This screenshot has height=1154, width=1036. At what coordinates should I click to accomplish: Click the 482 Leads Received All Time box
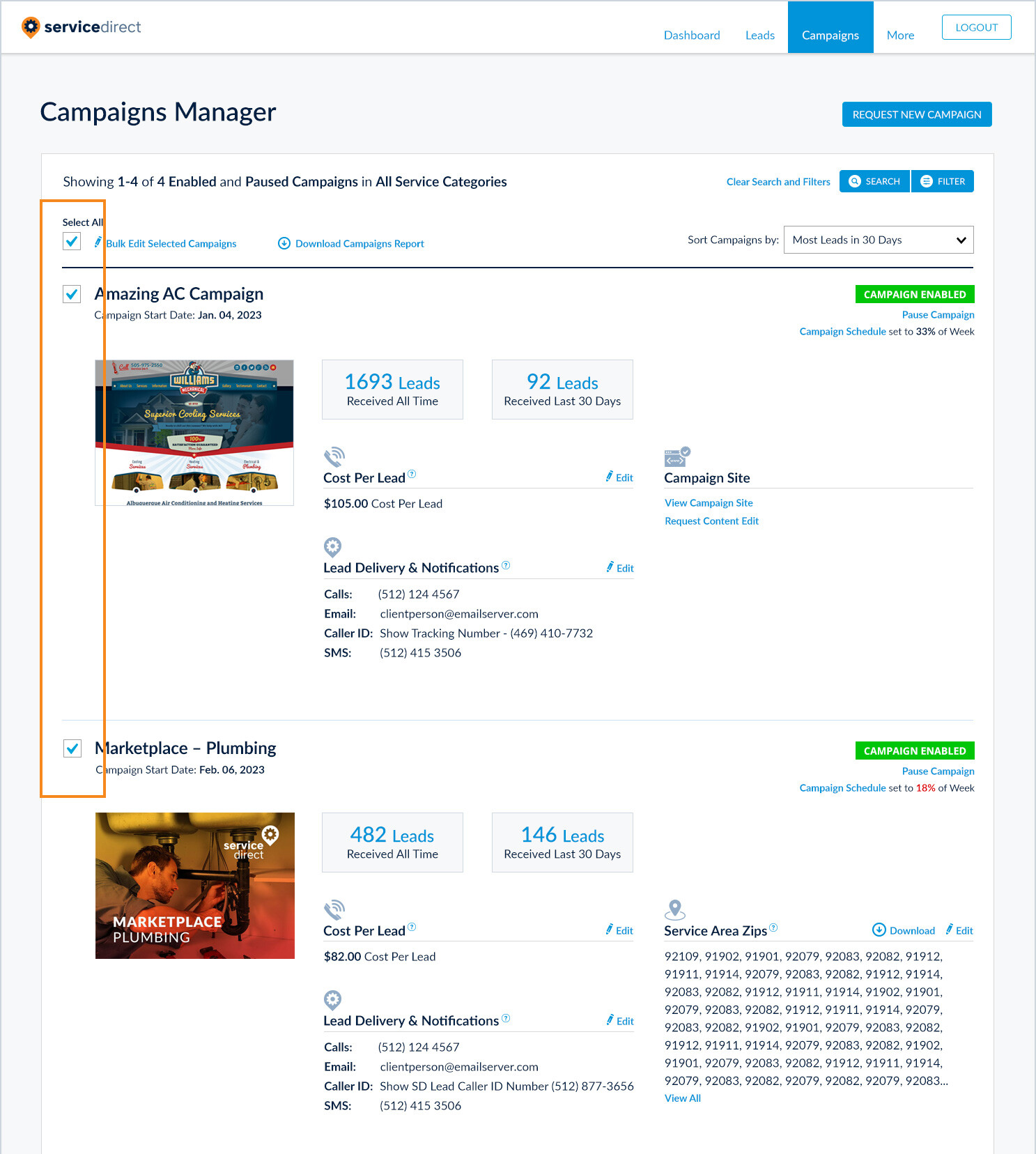(392, 843)
